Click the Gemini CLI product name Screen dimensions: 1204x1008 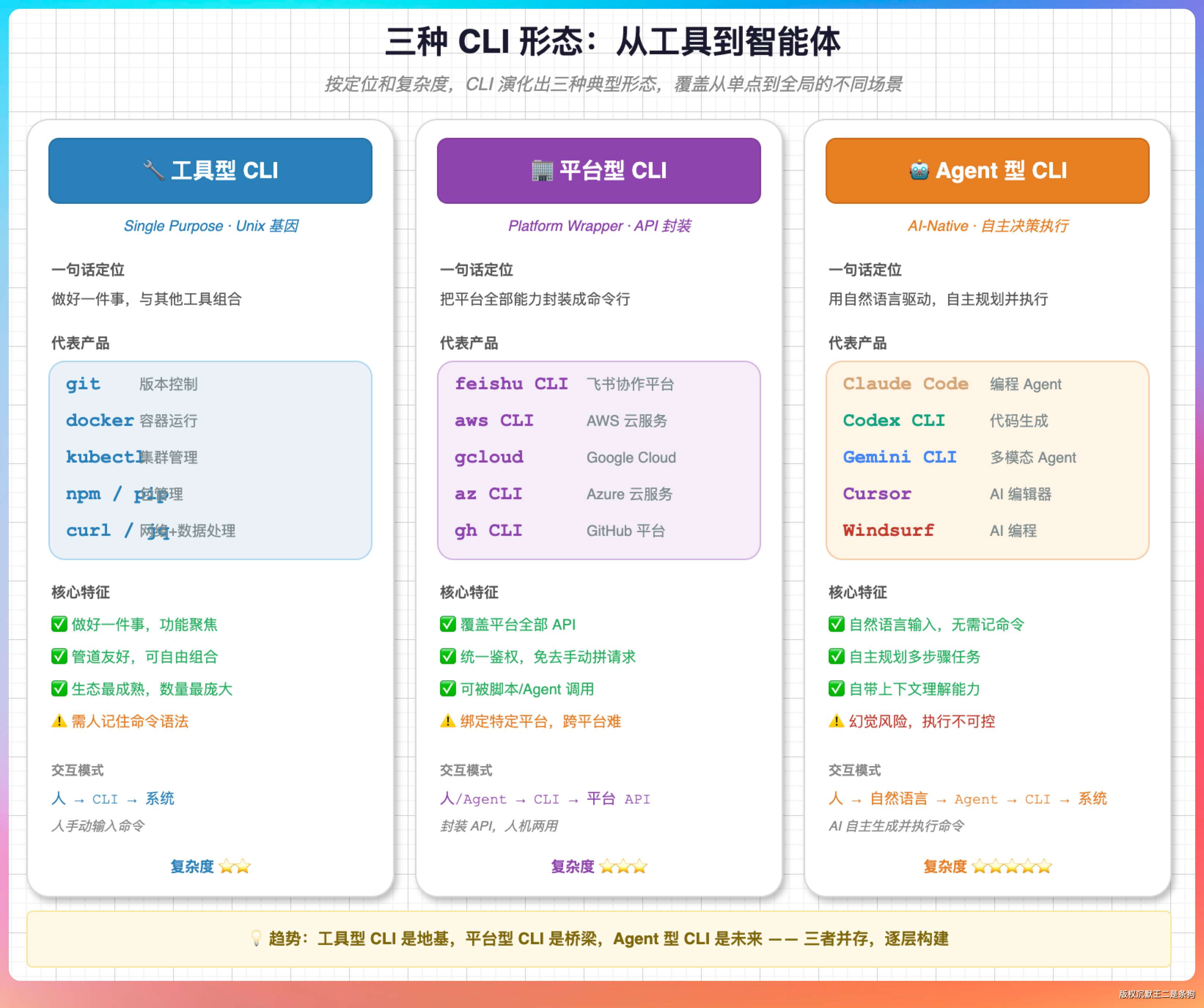tap(900, 457)
